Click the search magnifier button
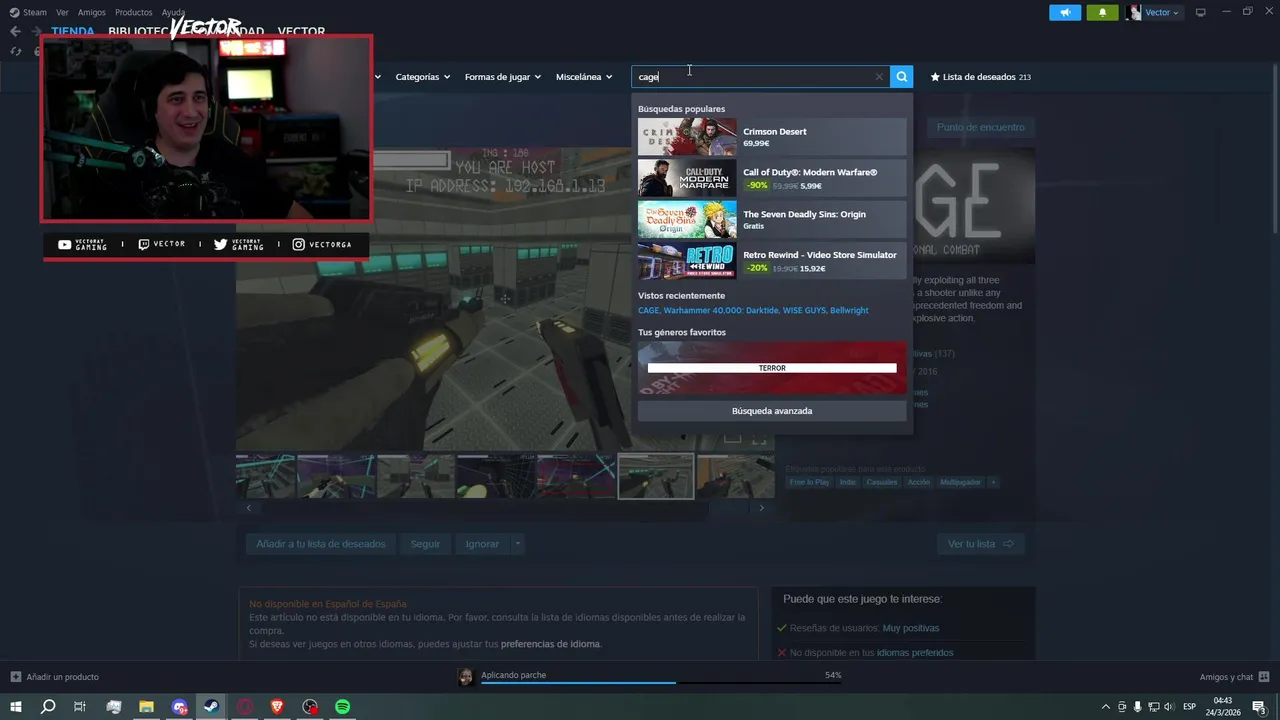 click(901, 77)
